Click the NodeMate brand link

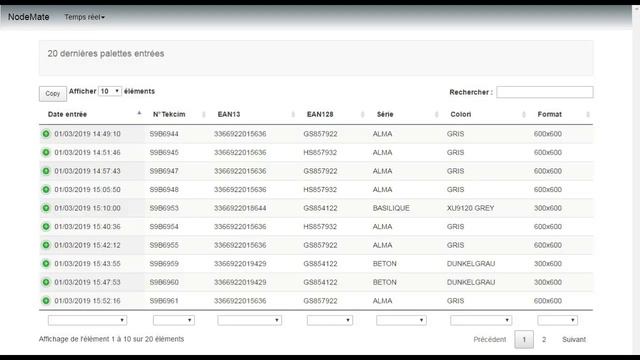29,17
